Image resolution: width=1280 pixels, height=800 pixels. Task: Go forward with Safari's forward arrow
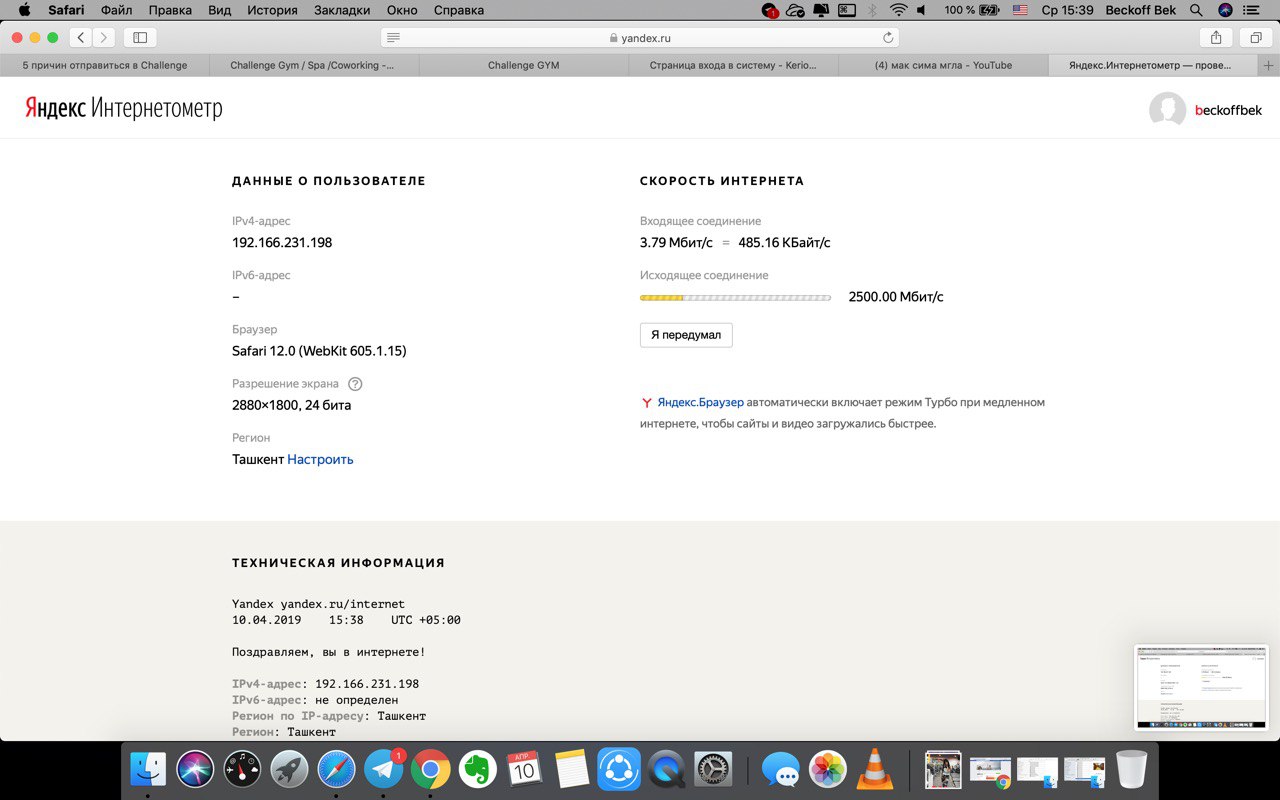tap(104, 37)
